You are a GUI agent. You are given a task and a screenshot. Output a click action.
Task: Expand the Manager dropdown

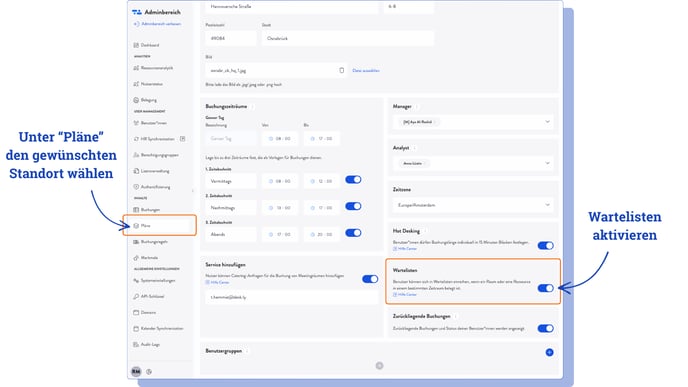click(x=547, y=122)
